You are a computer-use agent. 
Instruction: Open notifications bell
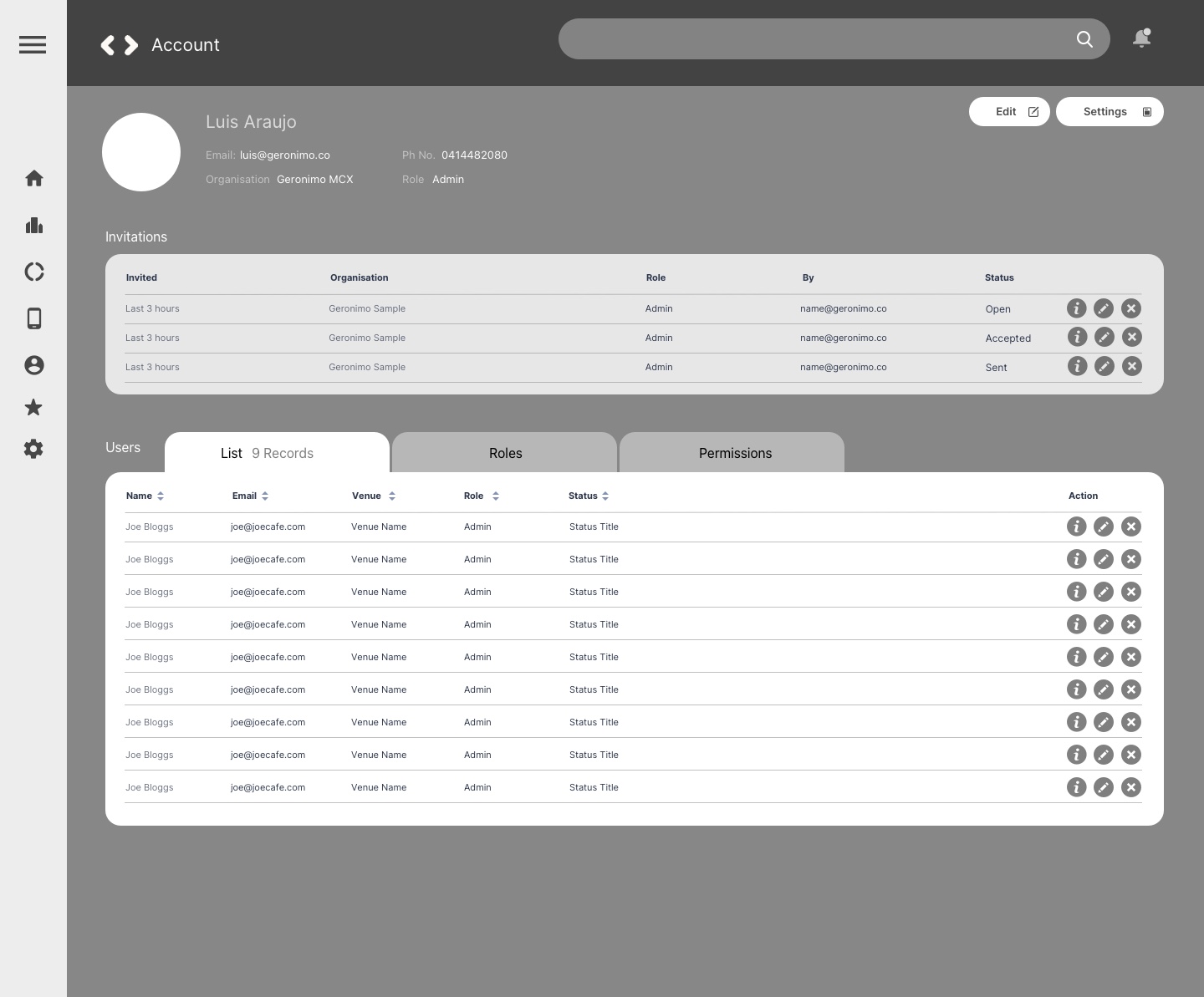(1141, 38)
